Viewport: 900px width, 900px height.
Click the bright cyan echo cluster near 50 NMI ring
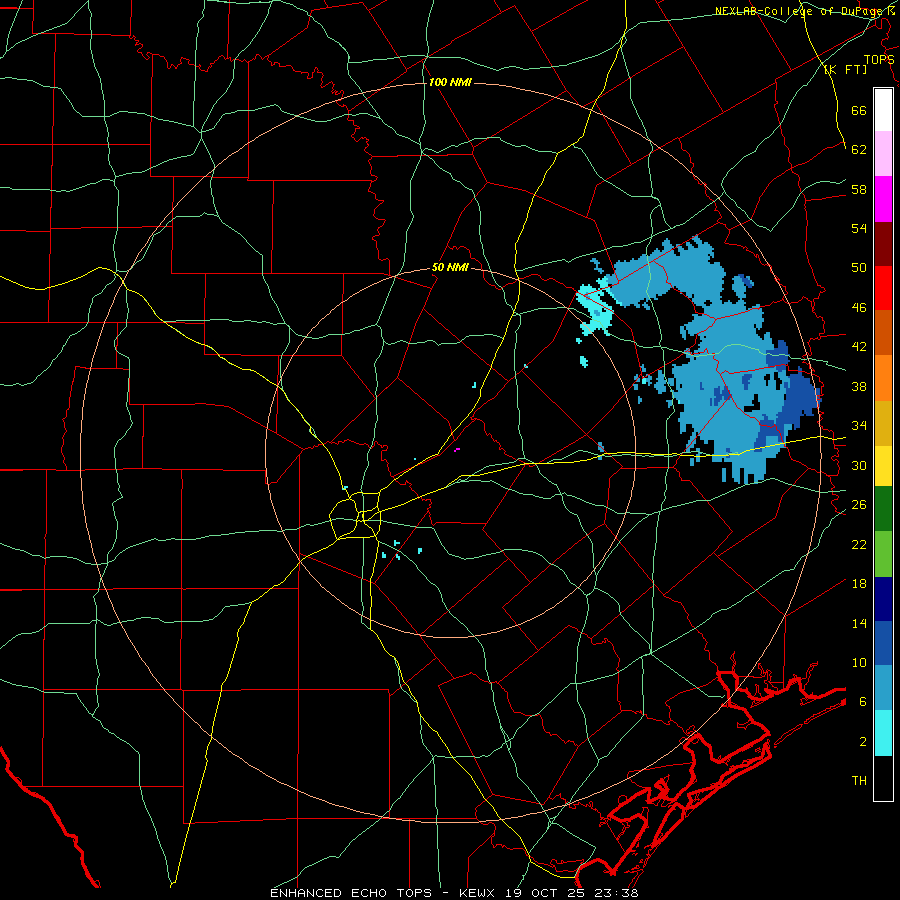594,308
